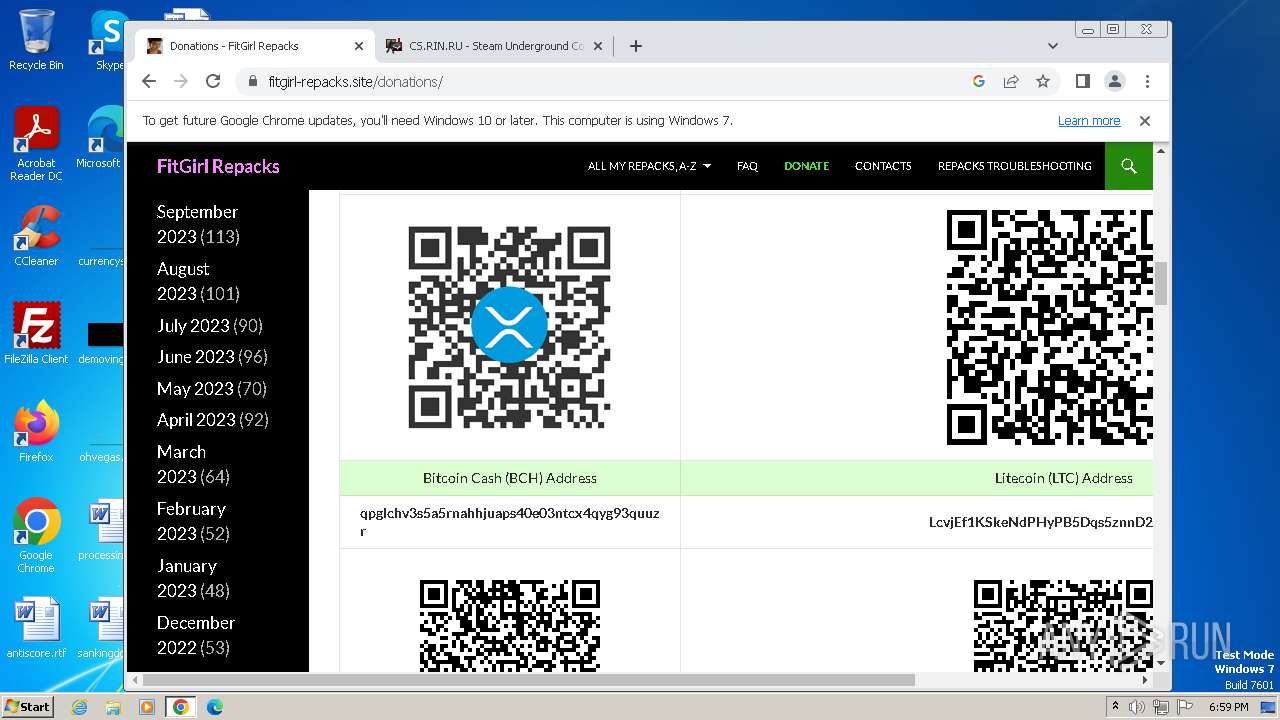
Task: Open Skype desktop shortcut
Action: point(108,40)
